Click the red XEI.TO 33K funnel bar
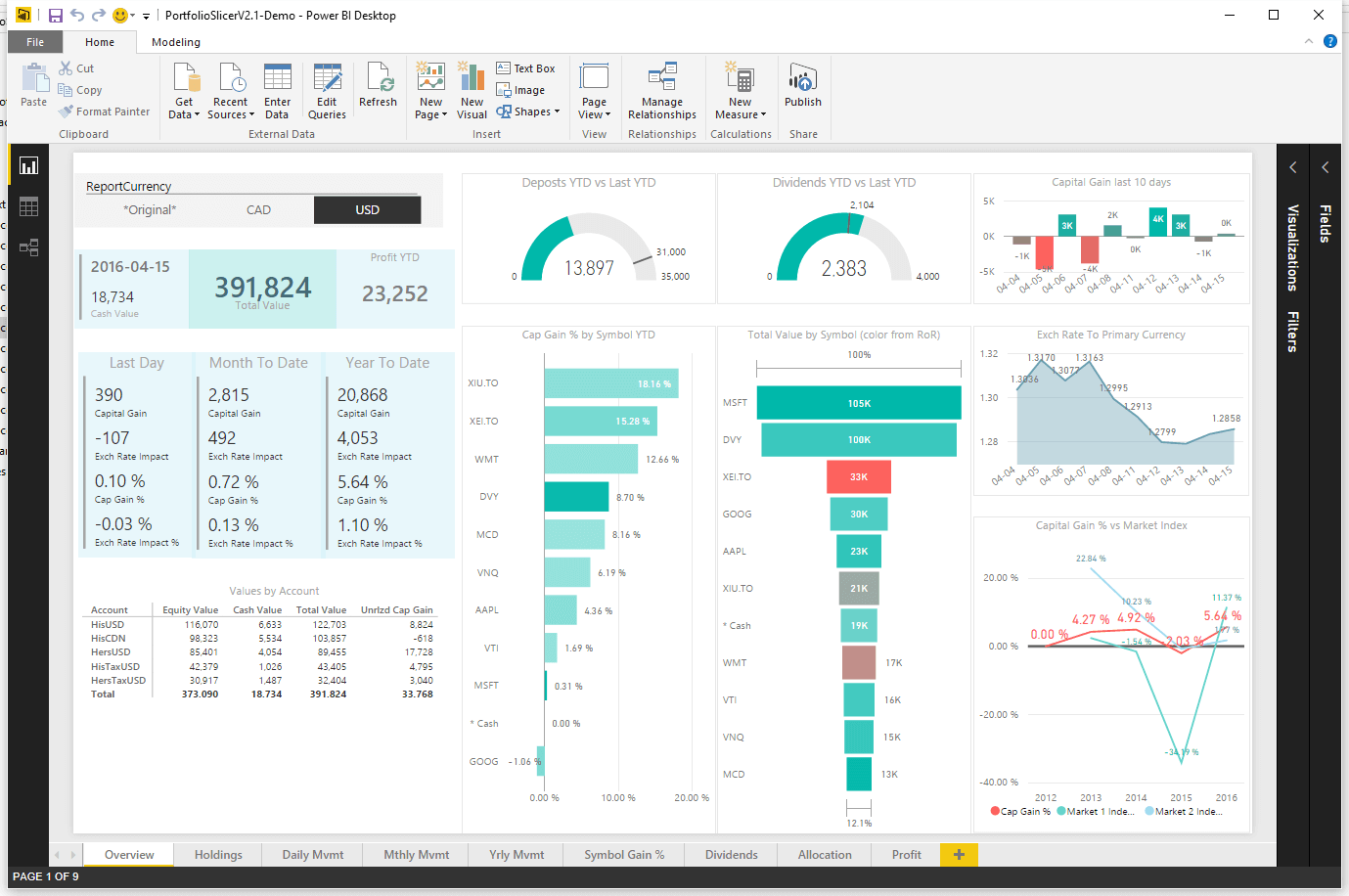Image resolution: width=1349 pixels, height=896 pixels. 858,477
